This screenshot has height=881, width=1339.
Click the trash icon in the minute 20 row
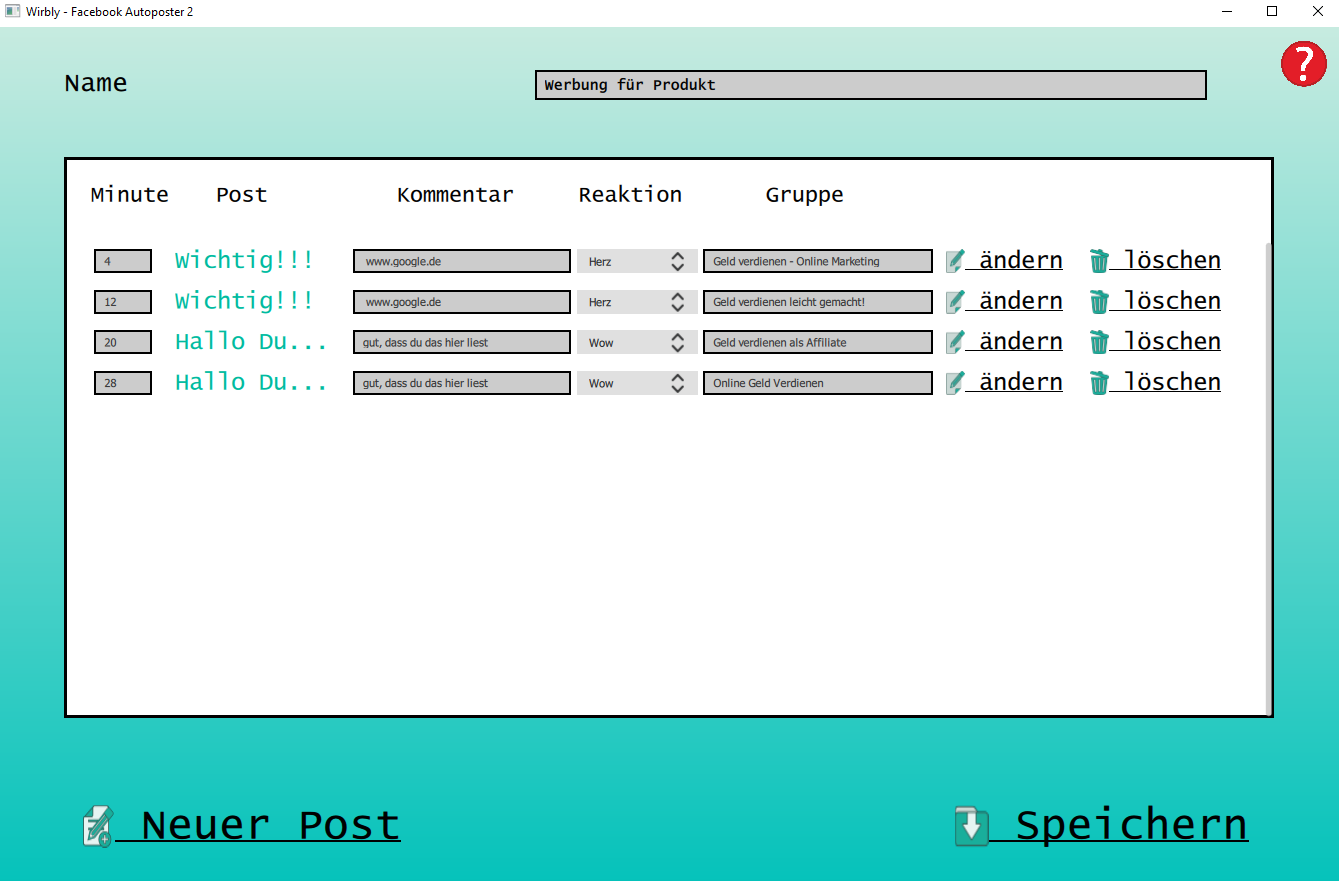coord(1099,343)
